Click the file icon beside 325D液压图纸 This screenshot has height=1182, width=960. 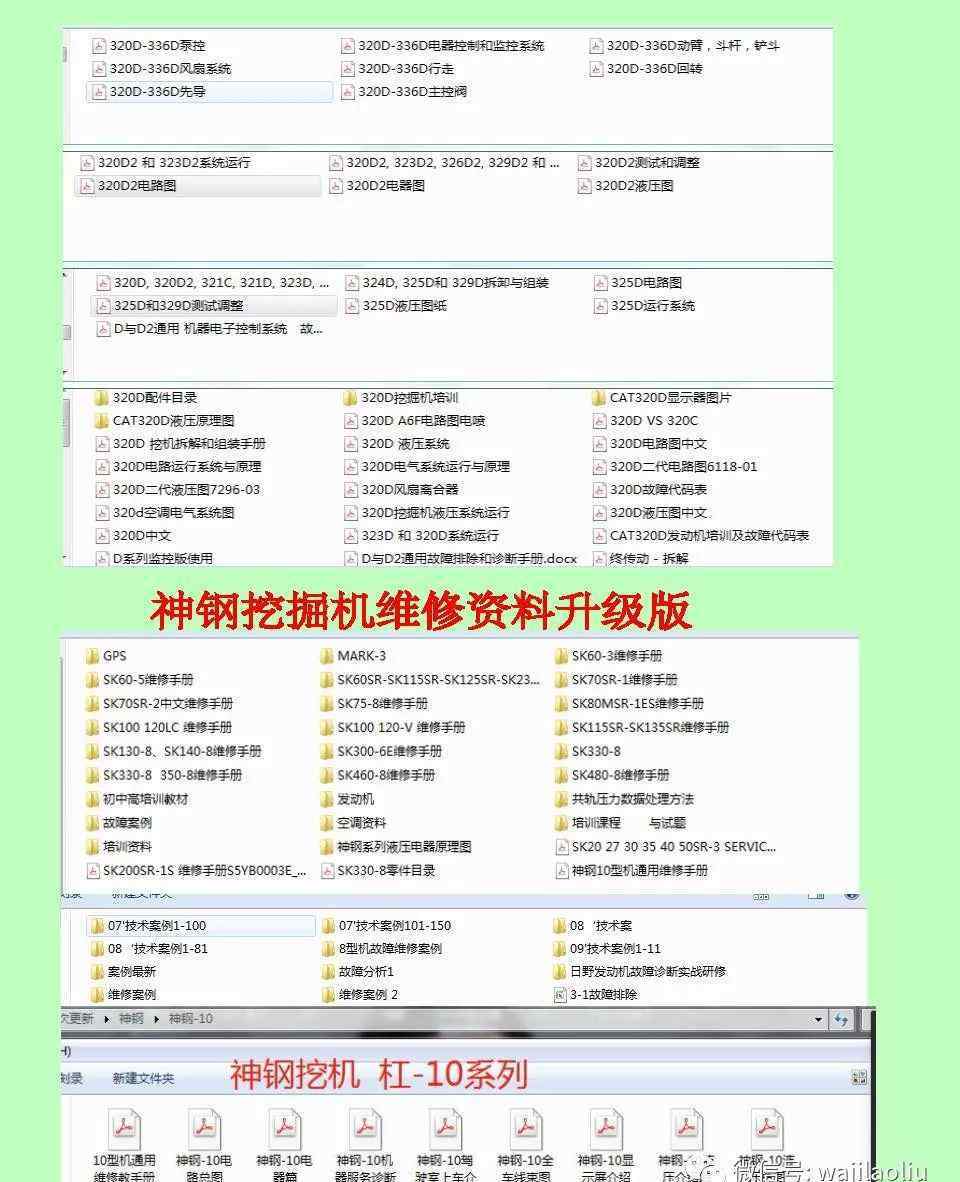point(352,306)
